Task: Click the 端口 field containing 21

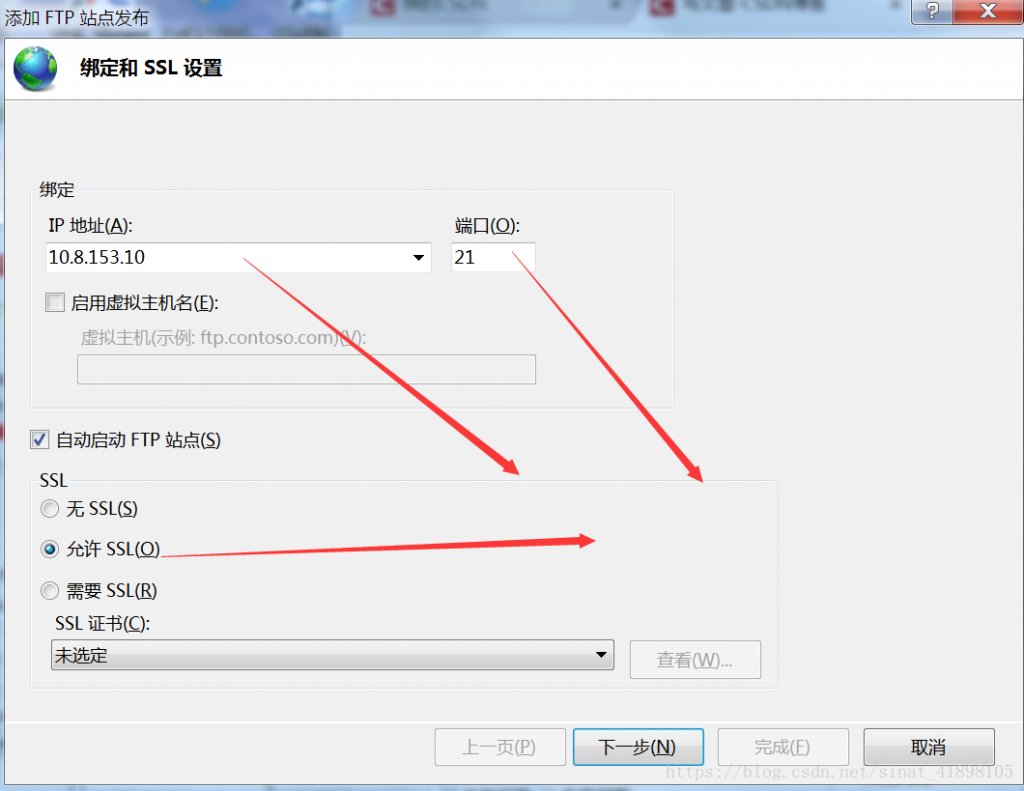Action: [493, 257]
